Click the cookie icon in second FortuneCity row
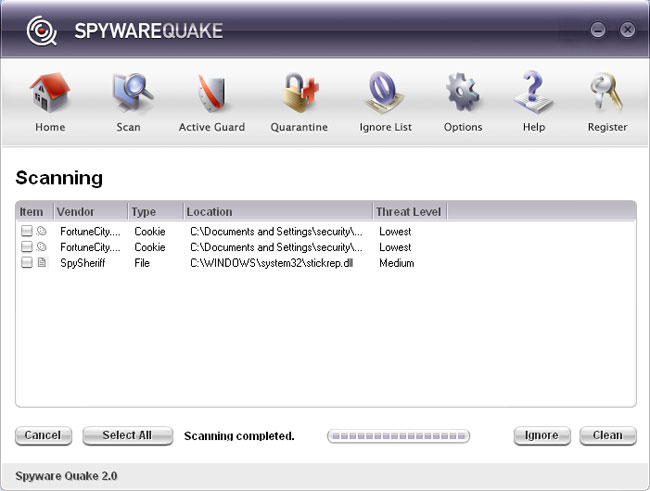Screen dimensions: 650x491 (41, 246)
